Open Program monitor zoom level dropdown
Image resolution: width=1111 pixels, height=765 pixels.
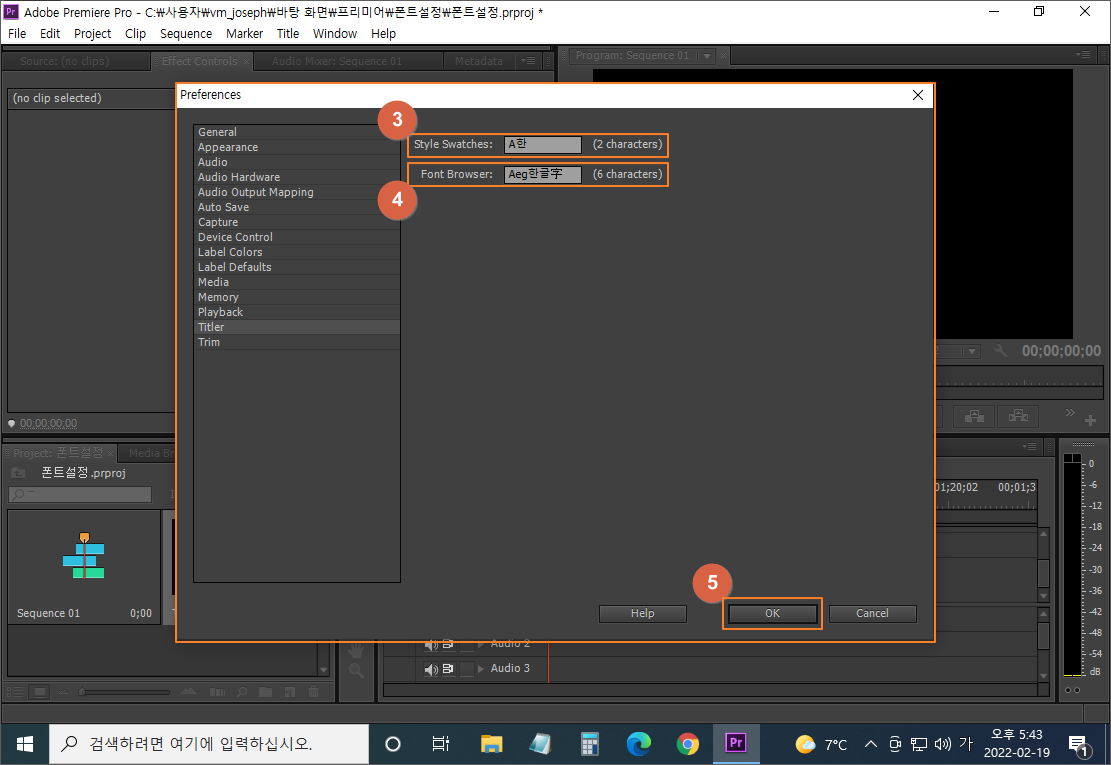pos(972,351)
